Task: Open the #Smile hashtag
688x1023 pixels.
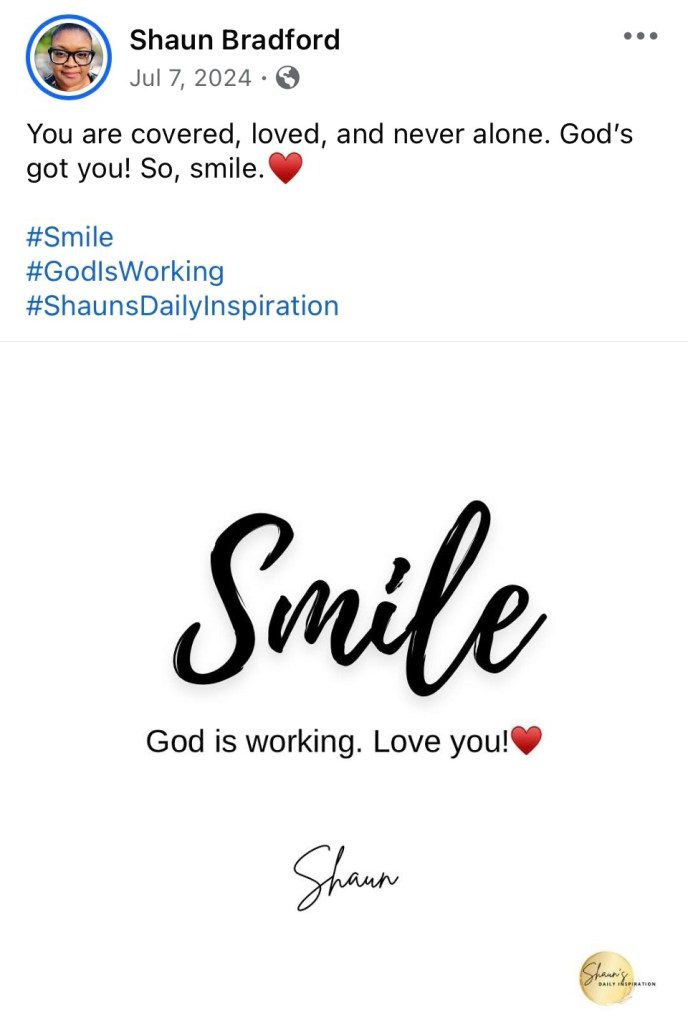Action: click(70, 237)
